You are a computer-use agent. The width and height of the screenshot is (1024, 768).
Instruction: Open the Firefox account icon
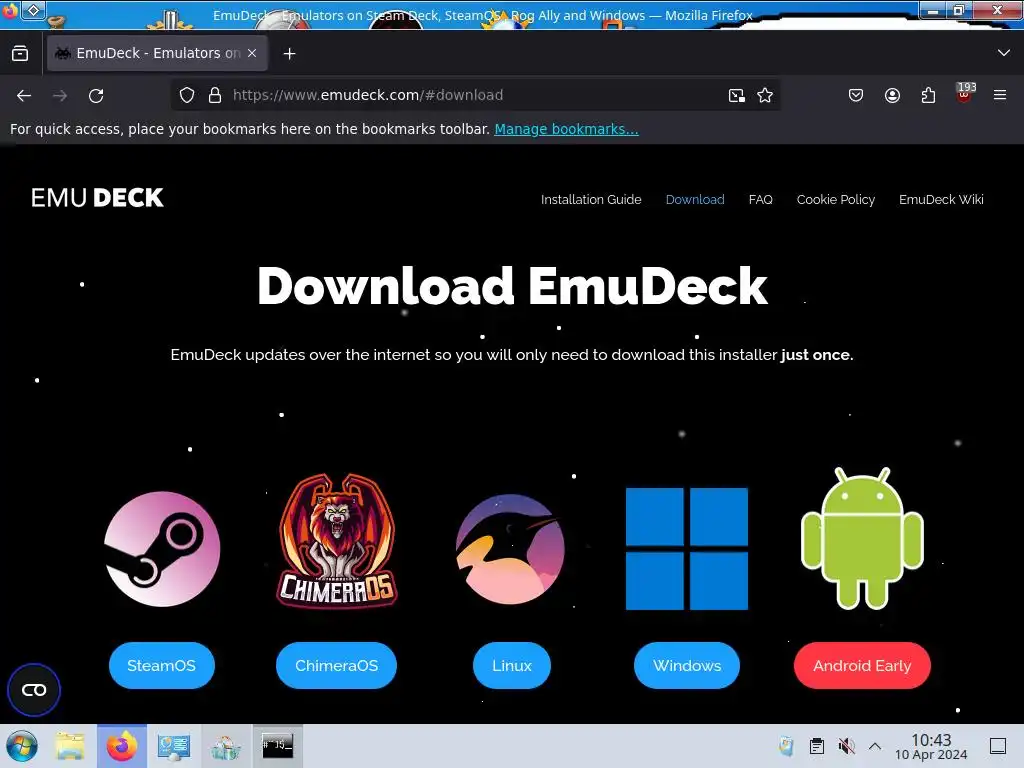click(892, 95)
